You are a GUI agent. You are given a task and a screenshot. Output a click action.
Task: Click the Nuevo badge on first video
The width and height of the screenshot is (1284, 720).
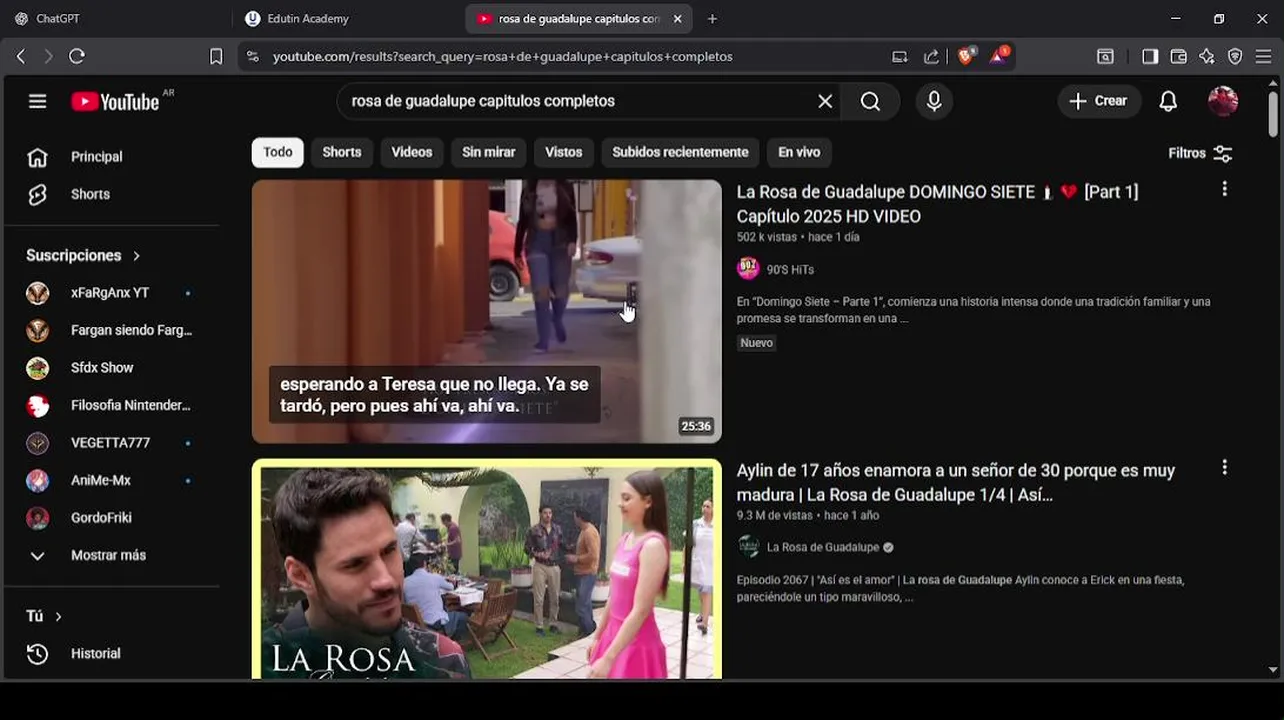pyautogui.click(x=757, y=342)
